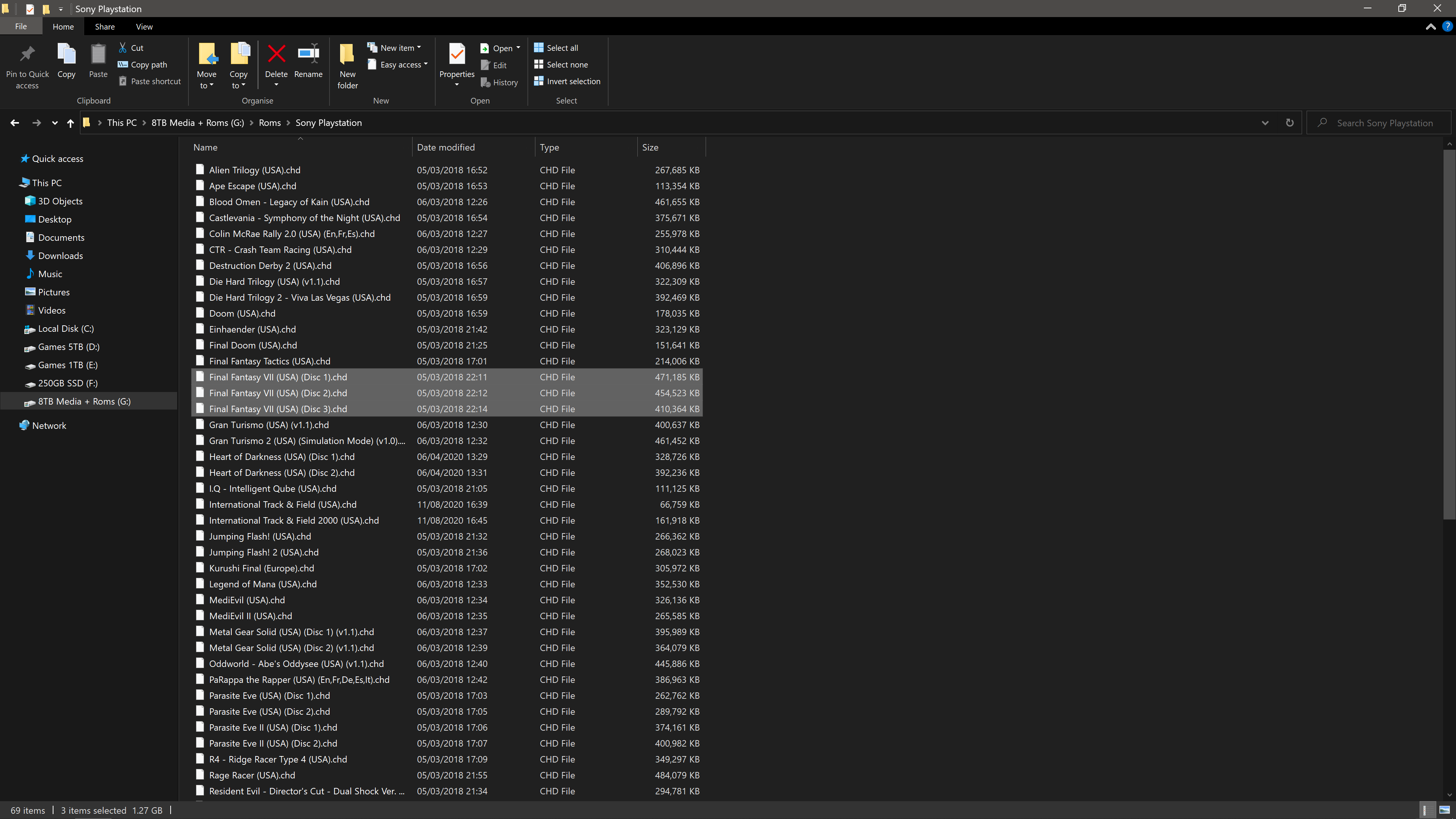
Task: Click Select none
Action: click(x=561, y=64)
